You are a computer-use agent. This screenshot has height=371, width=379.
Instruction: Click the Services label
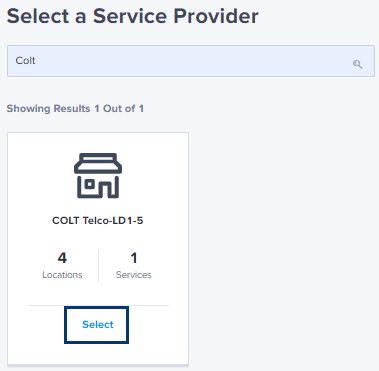134,275
